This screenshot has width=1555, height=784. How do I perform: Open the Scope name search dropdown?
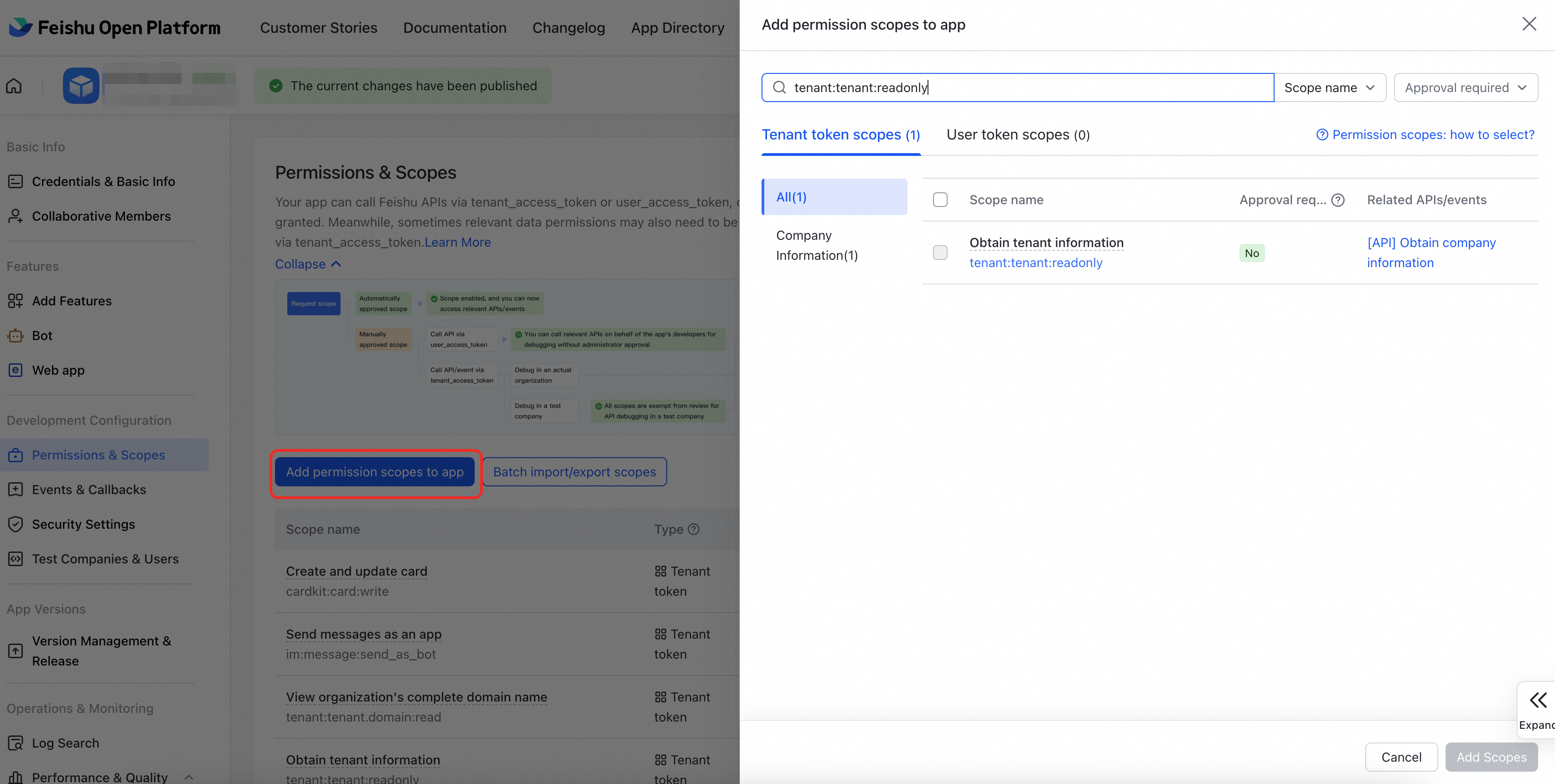pos(1329,88)
